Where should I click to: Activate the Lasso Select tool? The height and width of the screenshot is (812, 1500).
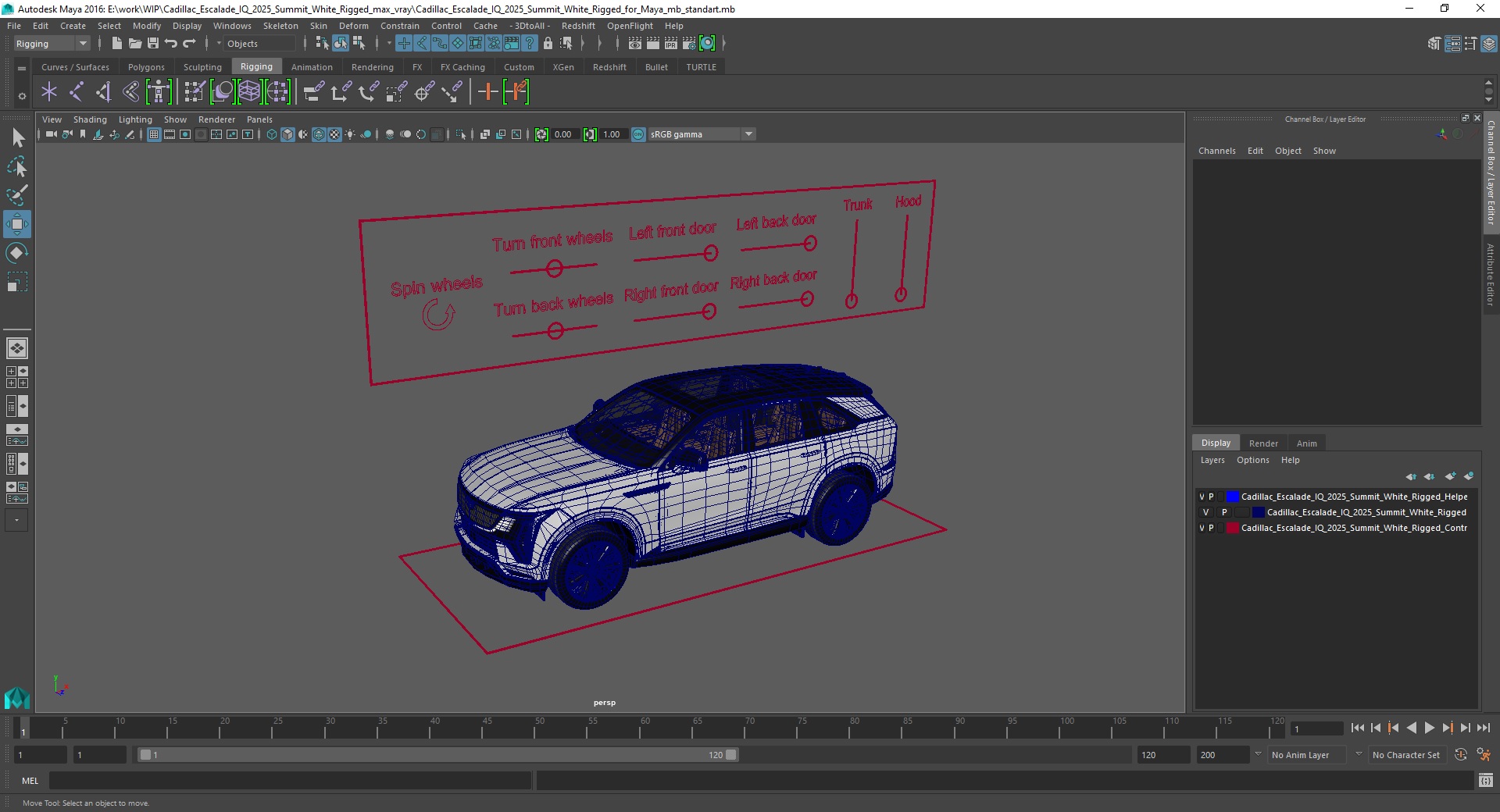(17, 166)
